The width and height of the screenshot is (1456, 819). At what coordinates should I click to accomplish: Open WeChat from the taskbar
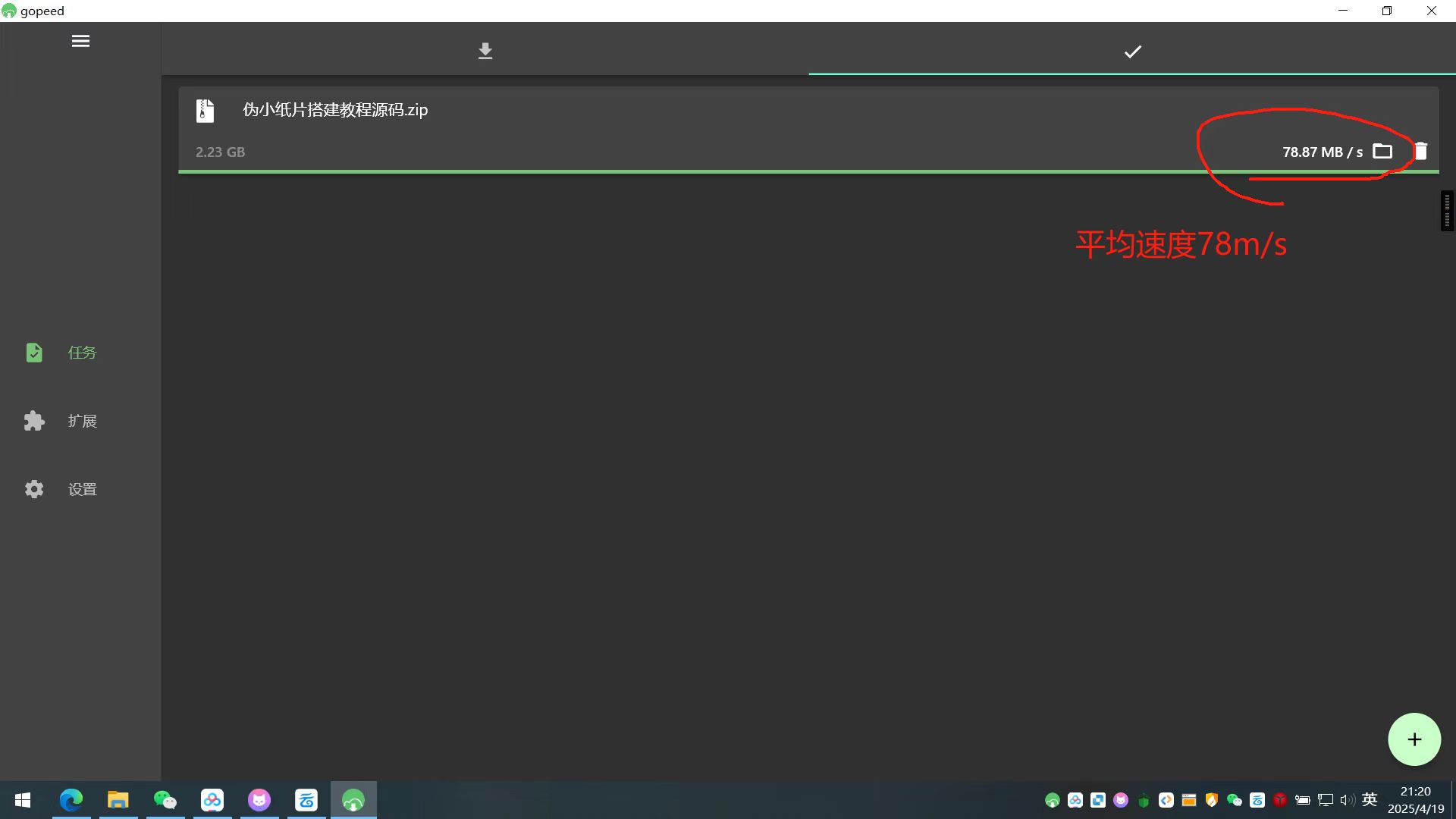(165, 800)
